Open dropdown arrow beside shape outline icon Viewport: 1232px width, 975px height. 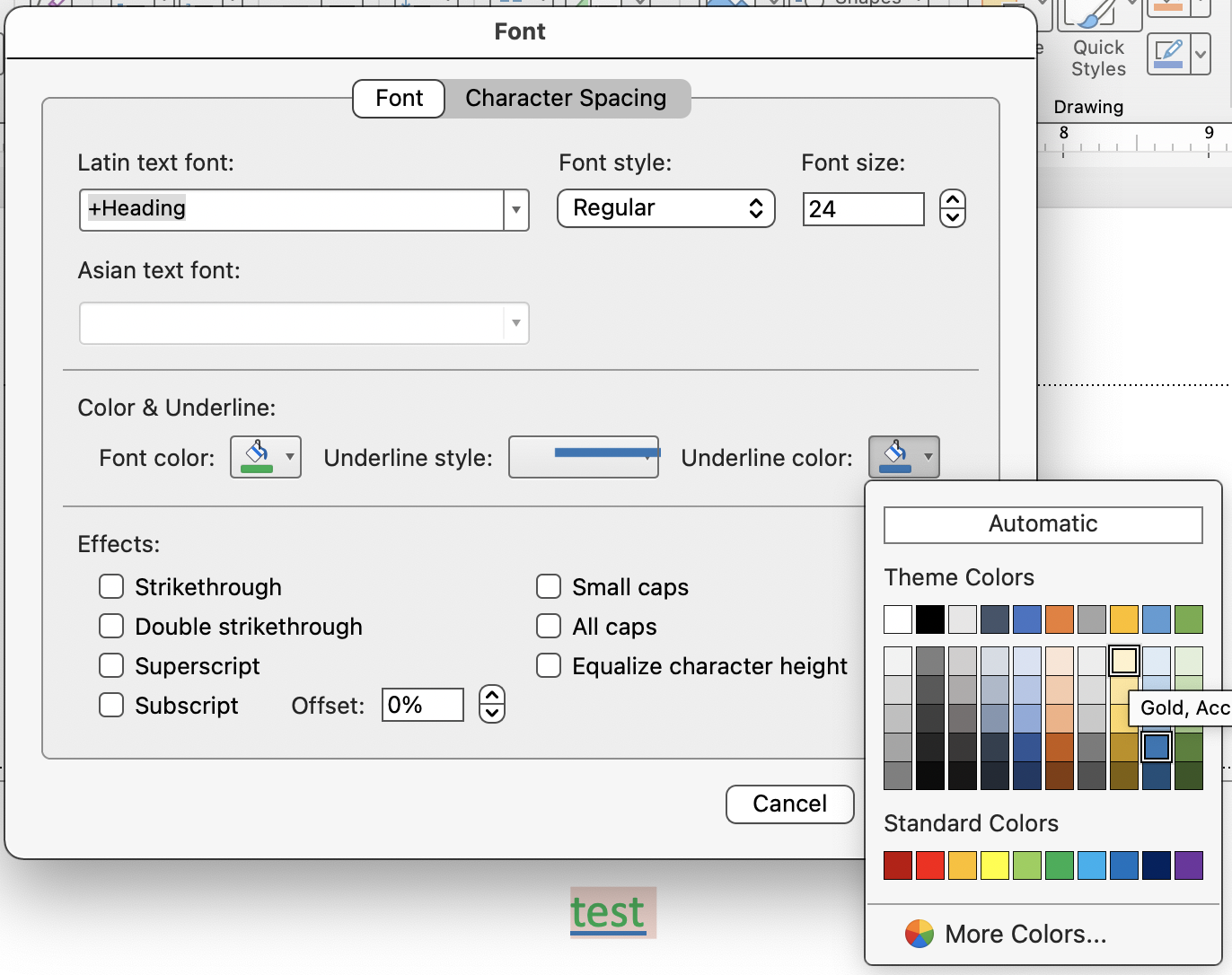coord(1201,56)
